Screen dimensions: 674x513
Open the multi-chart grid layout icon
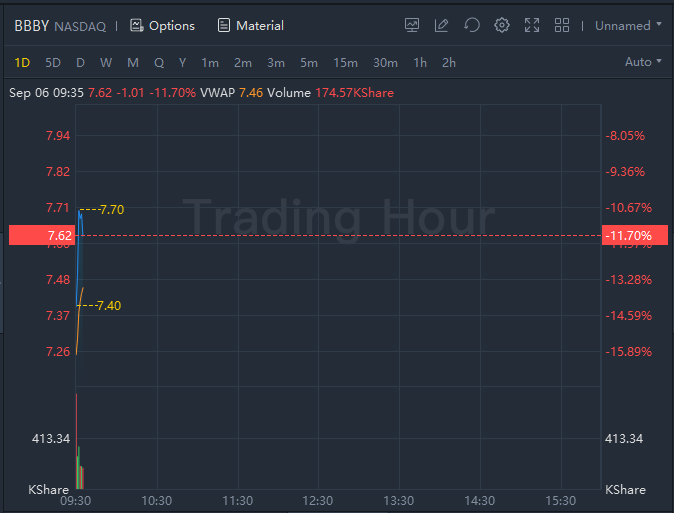[x=562, y=25]
